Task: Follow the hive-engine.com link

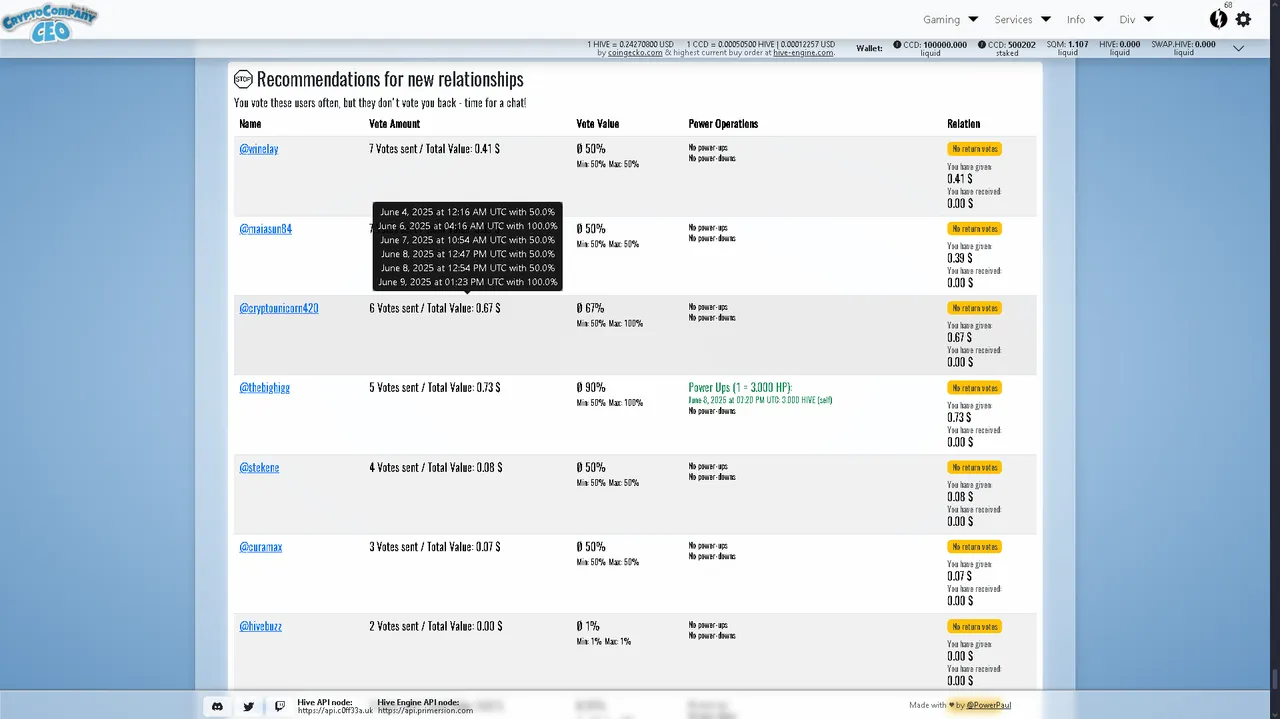Action: 803,53
